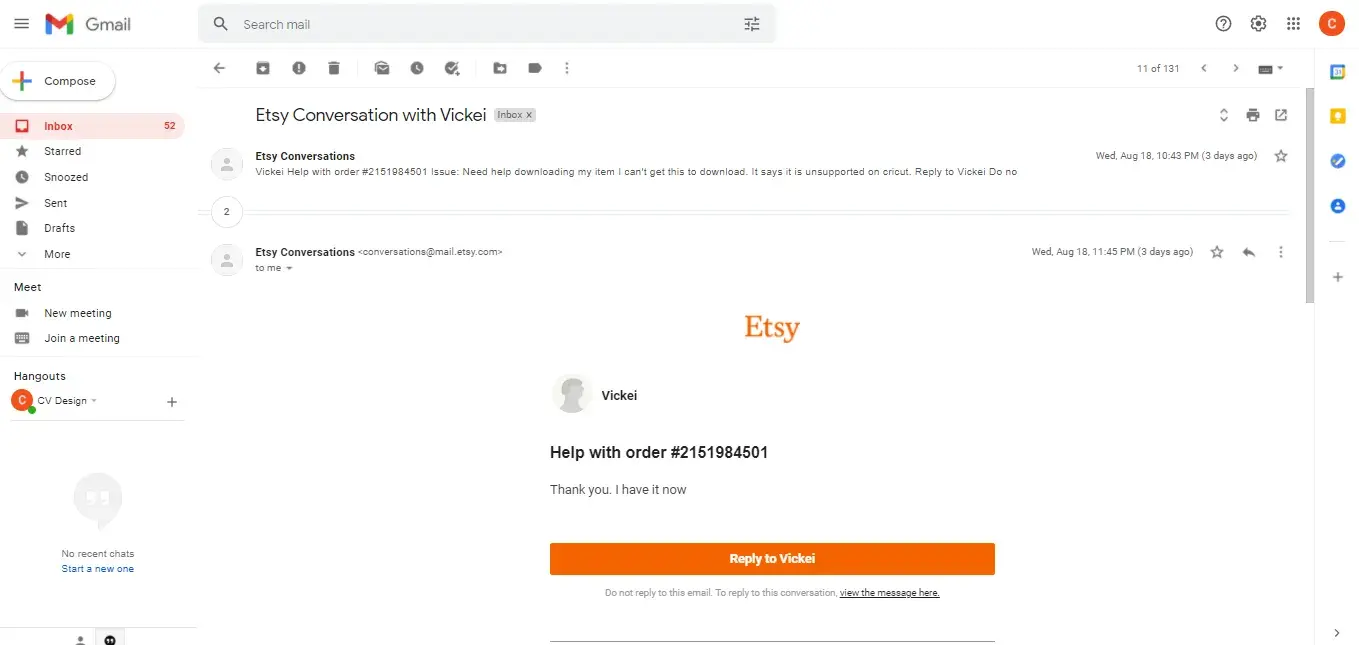Open the "view the message here" link
Screen dimensions: 1359x645
tap(889, 593)
